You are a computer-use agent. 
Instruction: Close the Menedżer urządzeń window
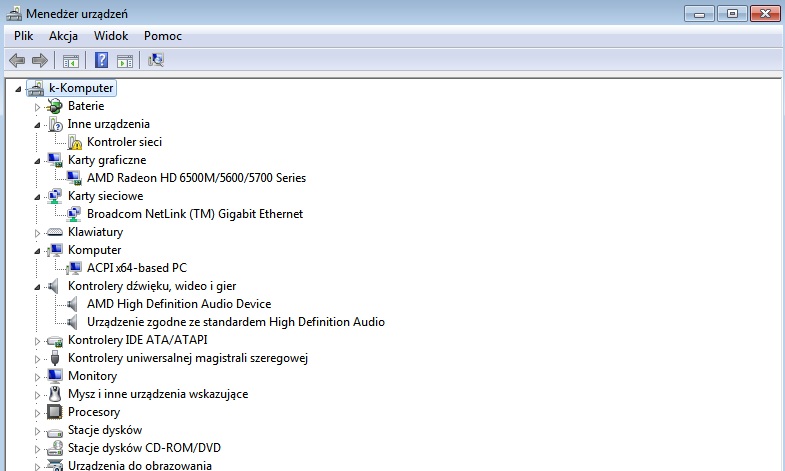click(765, 14)
